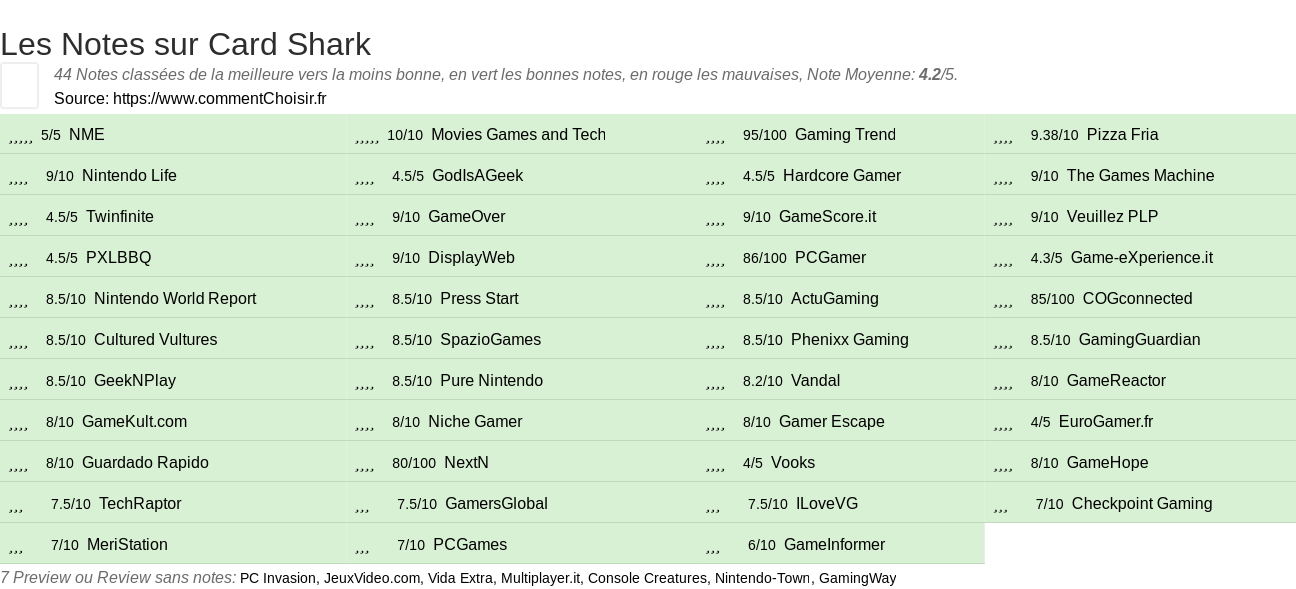Image resolution: width=1296 pixels, height=589 pixels.
Task: Open Pizza Fria 9.38/10 review
Action: tap(1140, 134)
